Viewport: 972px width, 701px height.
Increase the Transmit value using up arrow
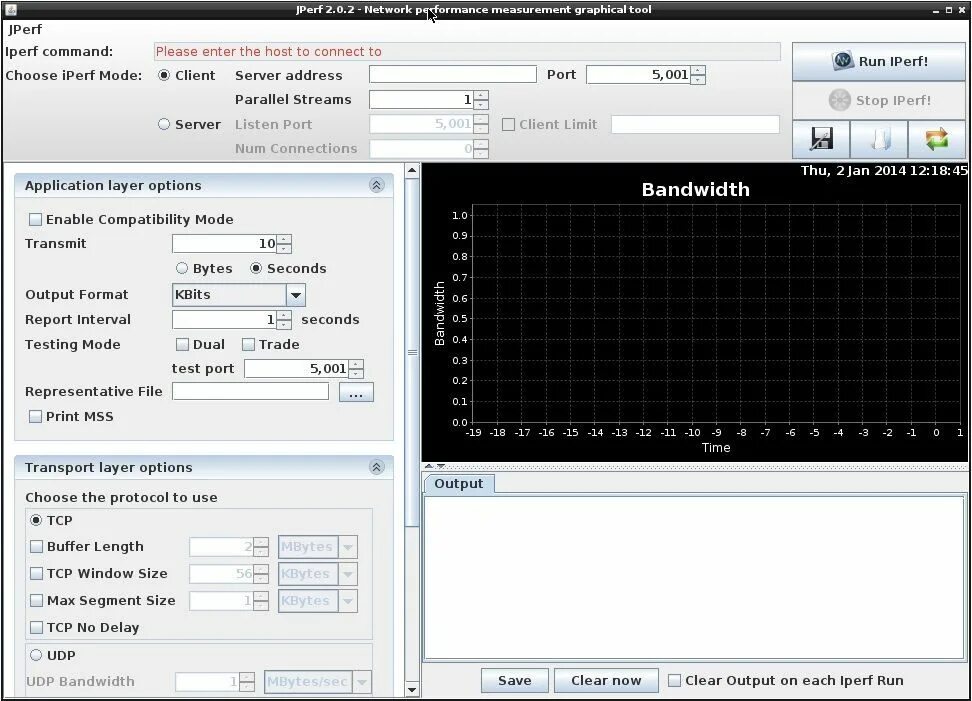284,240
